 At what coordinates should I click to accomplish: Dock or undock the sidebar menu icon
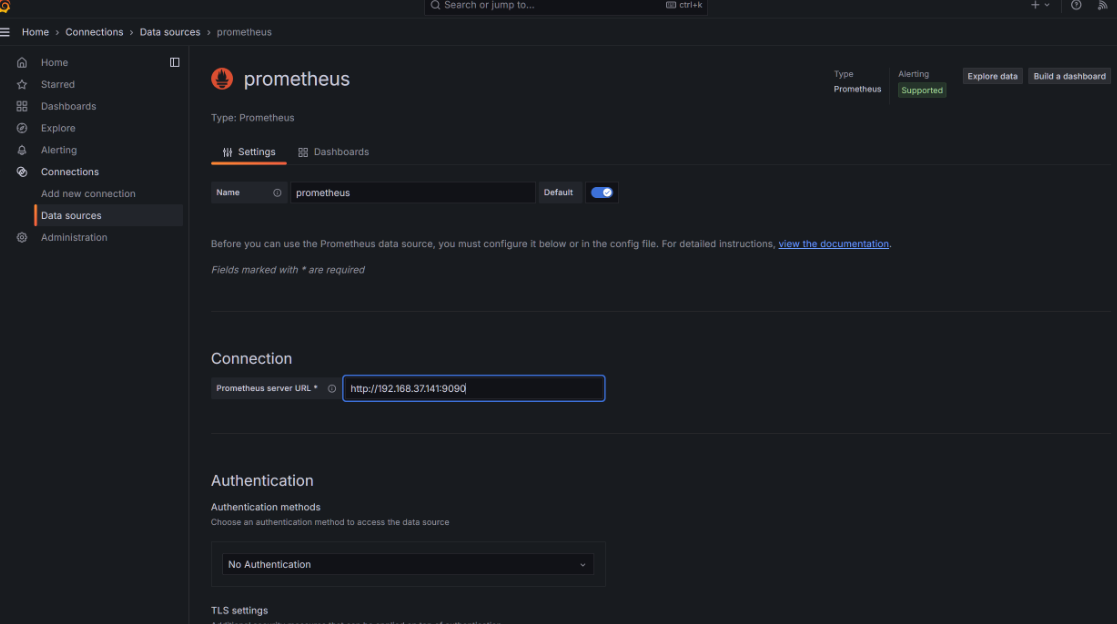pyautogui.click(x=175, y=63)
